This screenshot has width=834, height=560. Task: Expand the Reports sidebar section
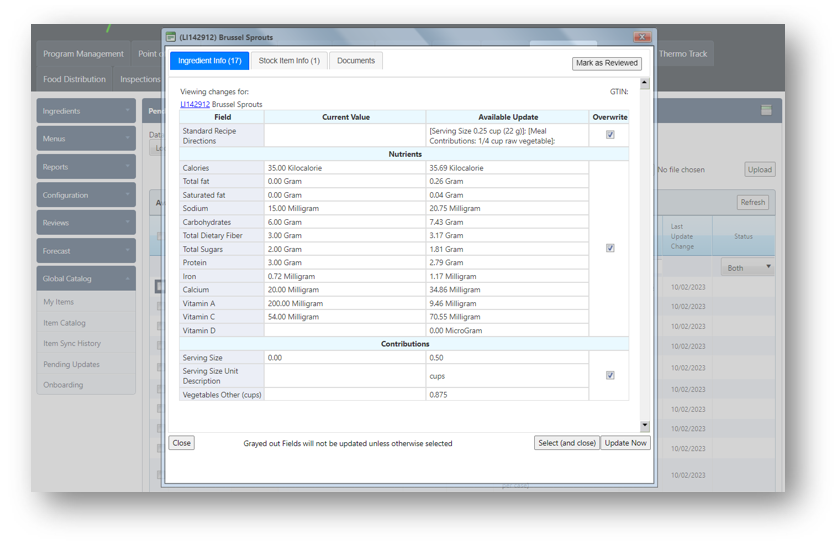pyautogui.click(x=86, y=167)
